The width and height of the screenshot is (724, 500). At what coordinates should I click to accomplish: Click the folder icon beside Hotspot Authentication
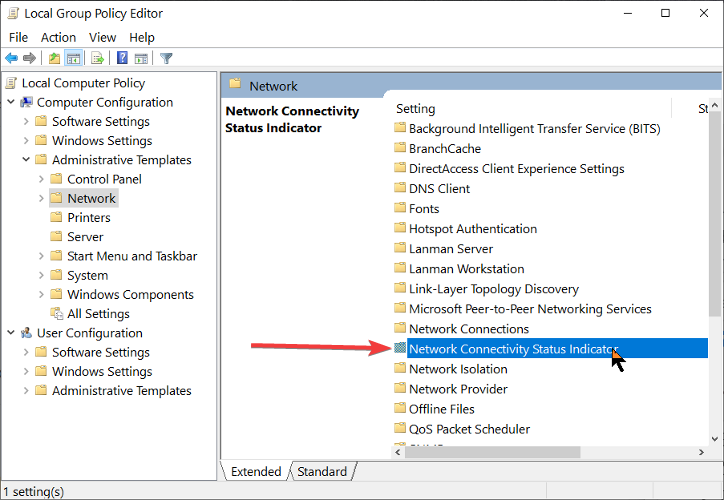[x=400, y=228]
